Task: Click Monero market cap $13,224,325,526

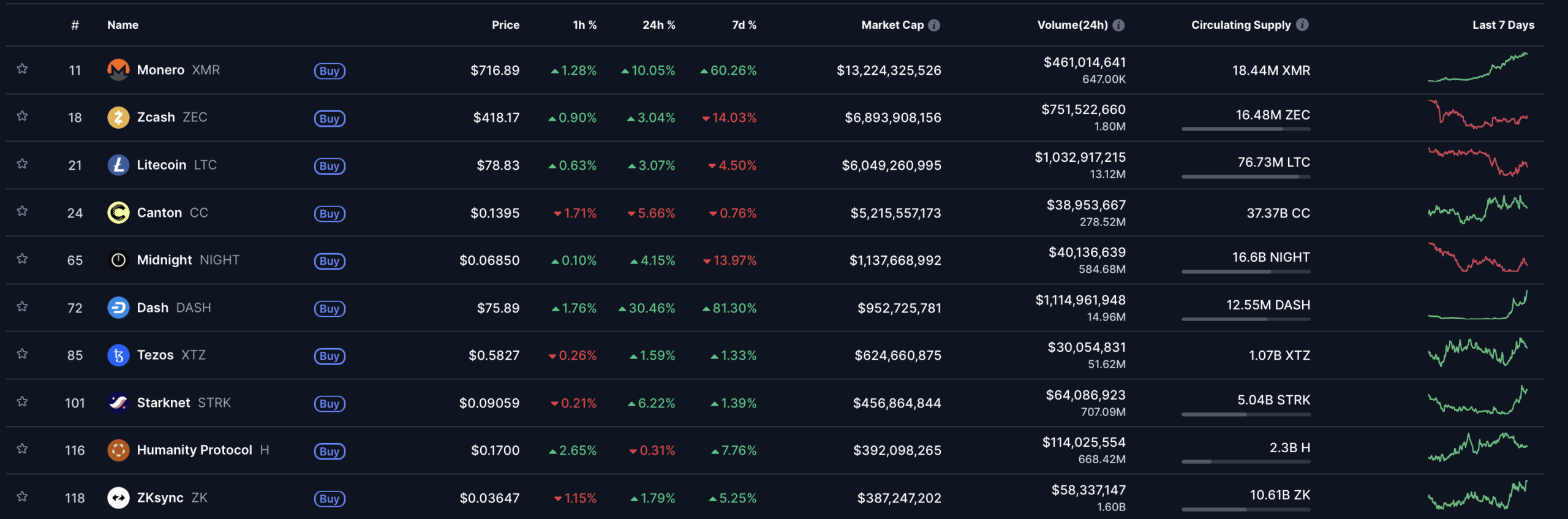Action: (889, 70)
